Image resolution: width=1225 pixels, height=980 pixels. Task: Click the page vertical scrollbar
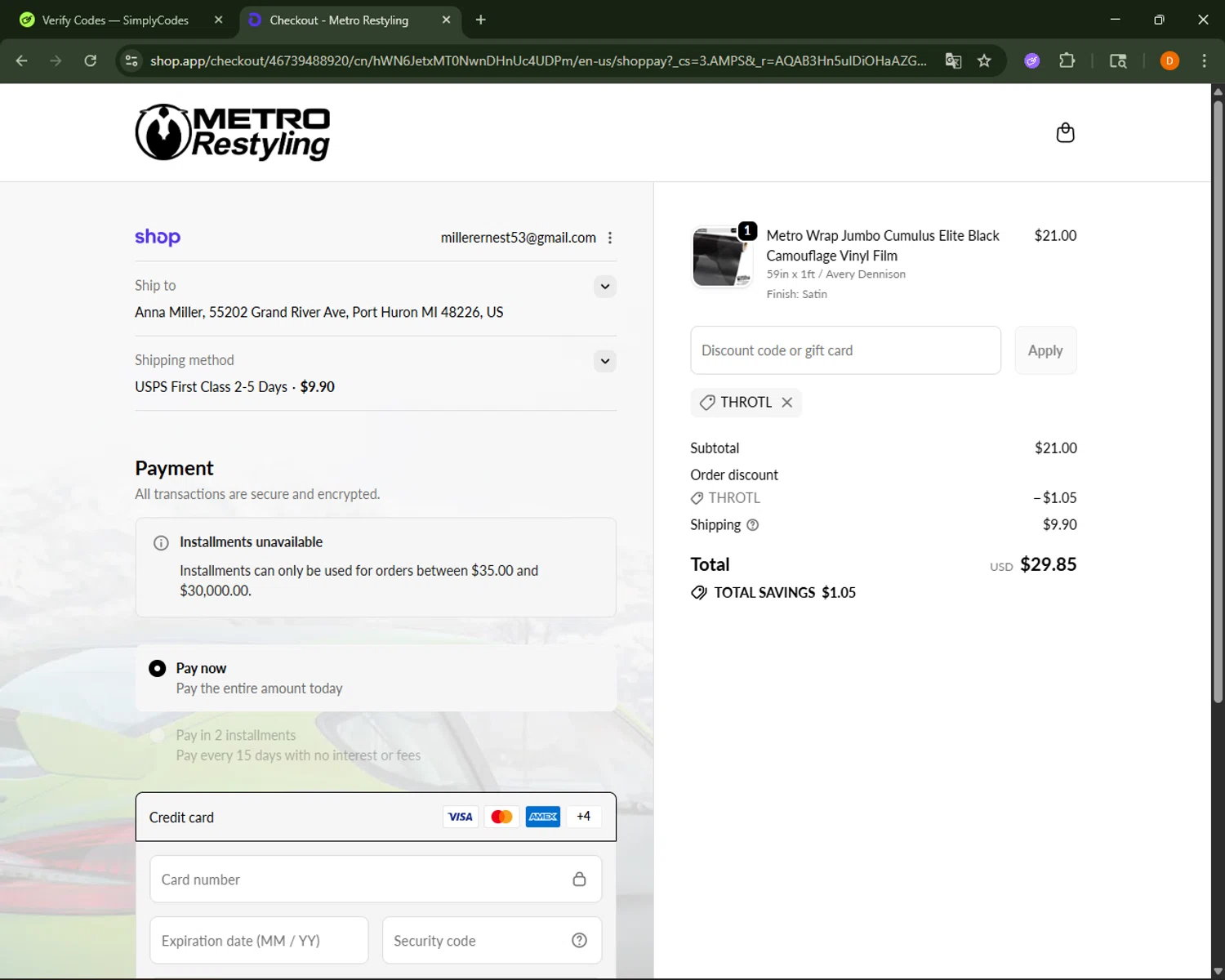click(x=1218, y=400)
